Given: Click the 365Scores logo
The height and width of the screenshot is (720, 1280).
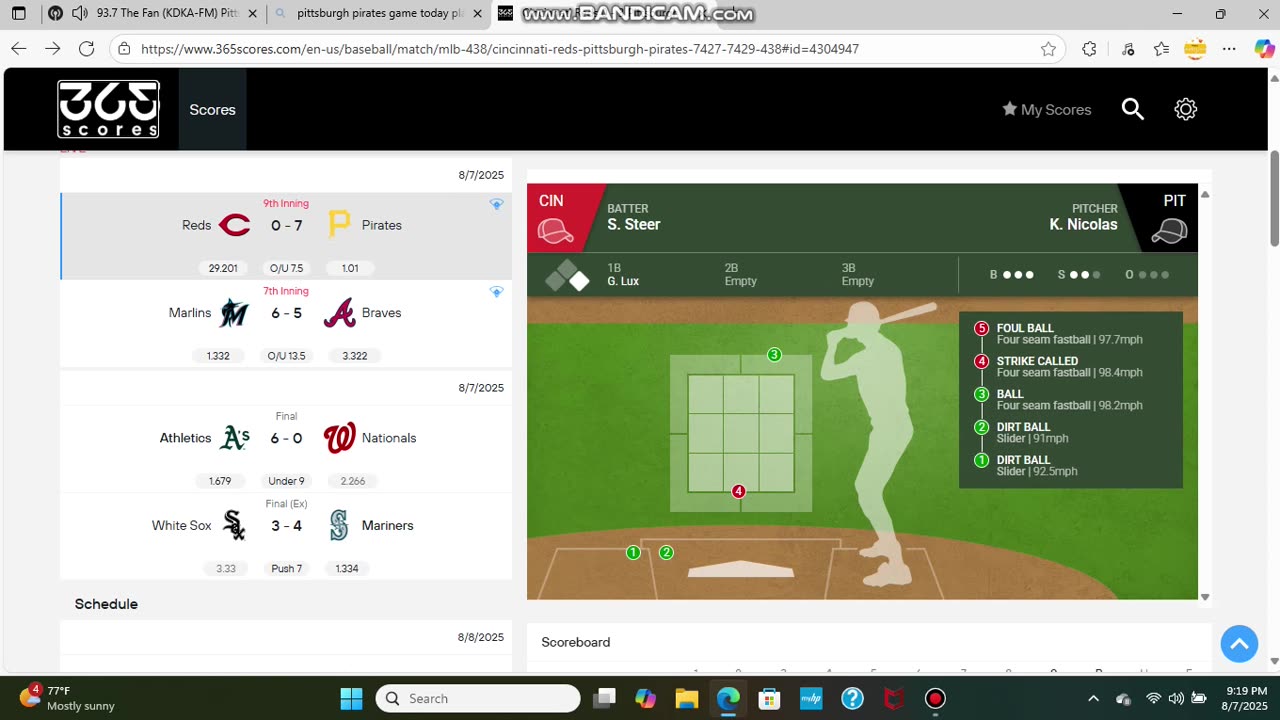Looking at the screenshot, I should coord(108,109).
